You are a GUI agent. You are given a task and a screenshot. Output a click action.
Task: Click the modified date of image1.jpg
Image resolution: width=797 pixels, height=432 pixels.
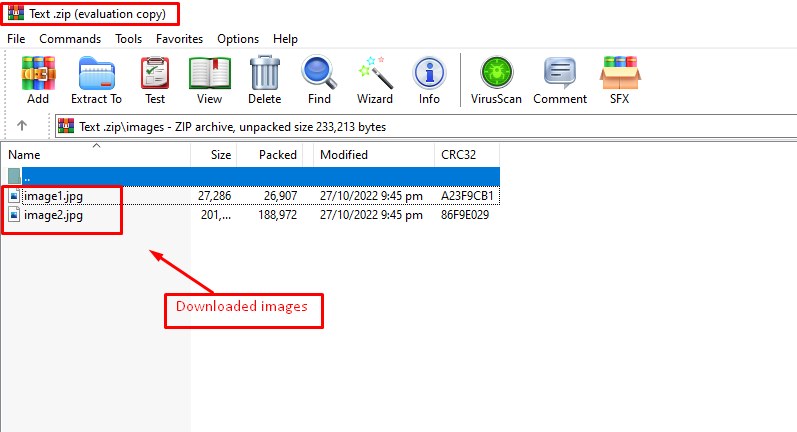[371, 196]
